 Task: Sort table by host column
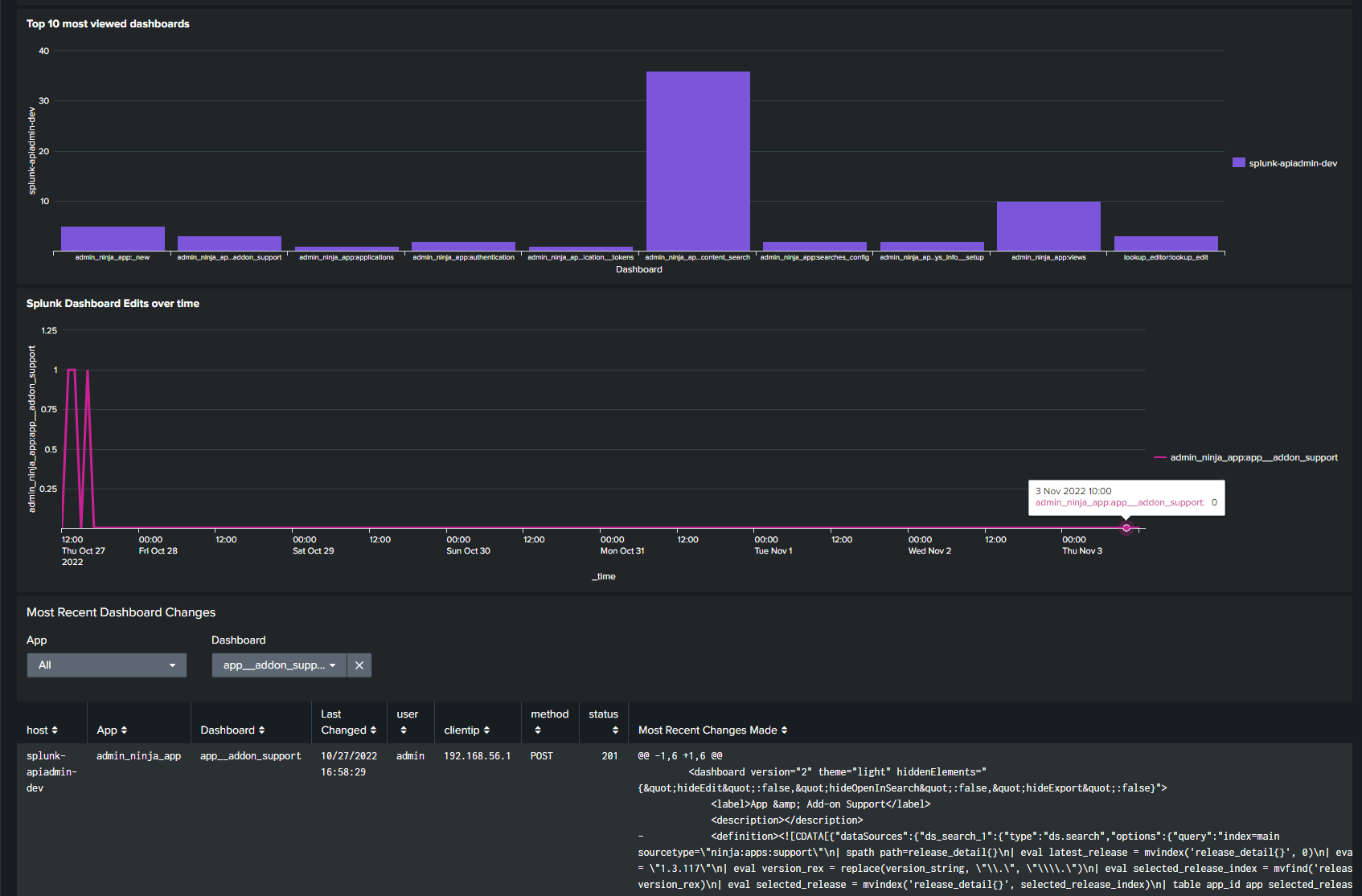42,730
